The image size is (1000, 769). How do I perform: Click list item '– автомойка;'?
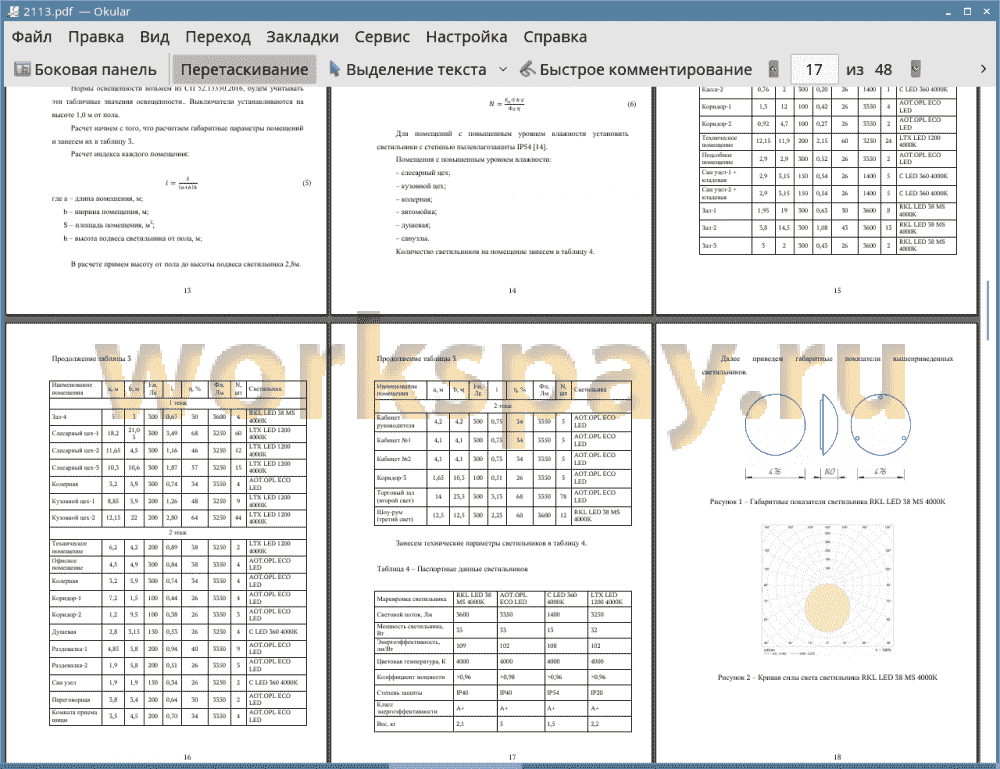pyautogui.click(x=416, y=212)
